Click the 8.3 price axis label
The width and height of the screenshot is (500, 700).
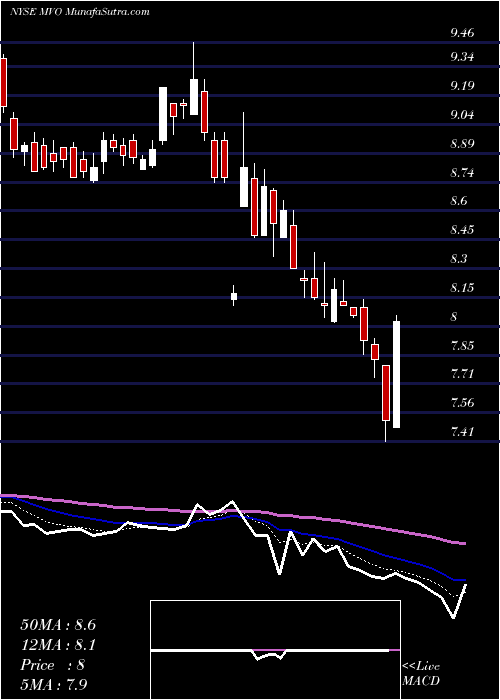[x=459, y=259]
